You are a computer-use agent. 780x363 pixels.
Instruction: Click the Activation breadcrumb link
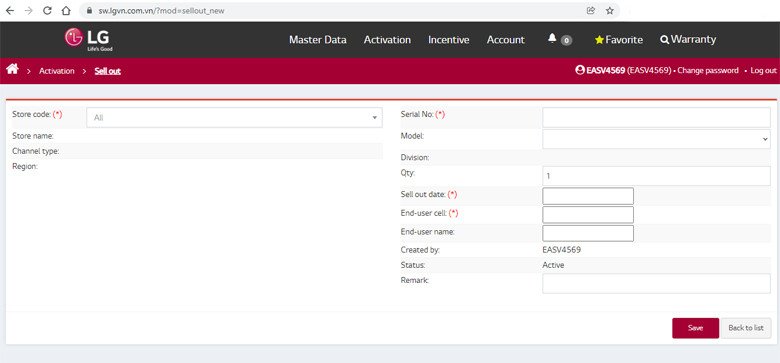click(x=57, y=71)
